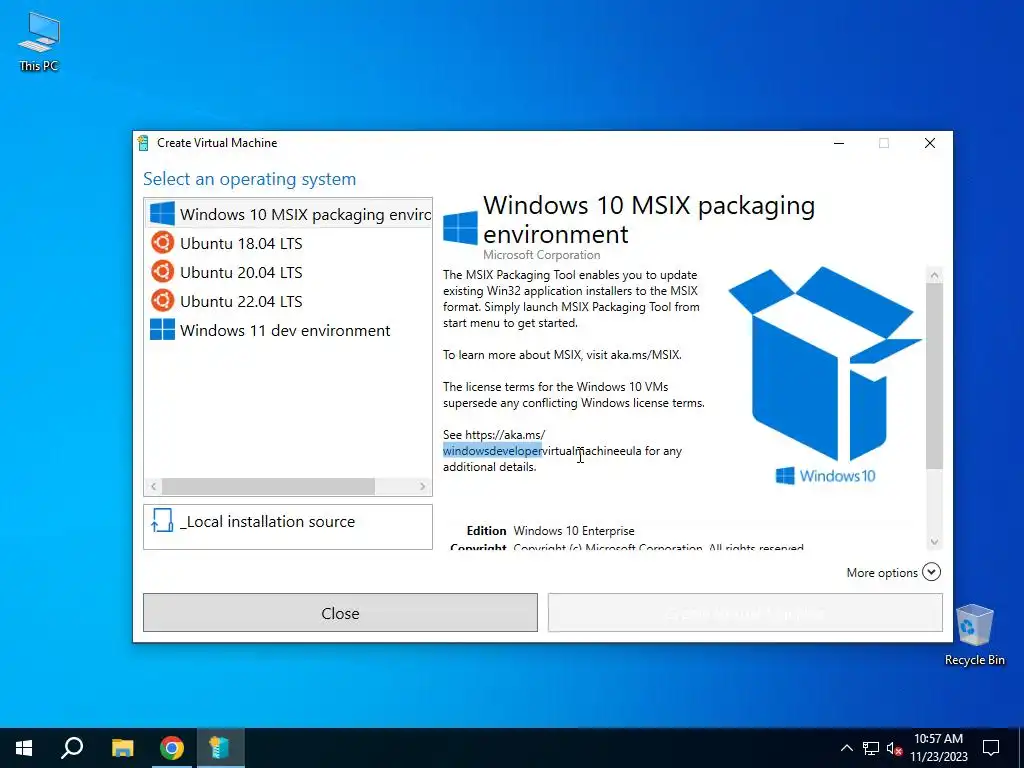Select Windows 10 MSIX packaging environment entry
Image resolution: width=1024 pixels, height=768 pixels.
tap(288, 214)
